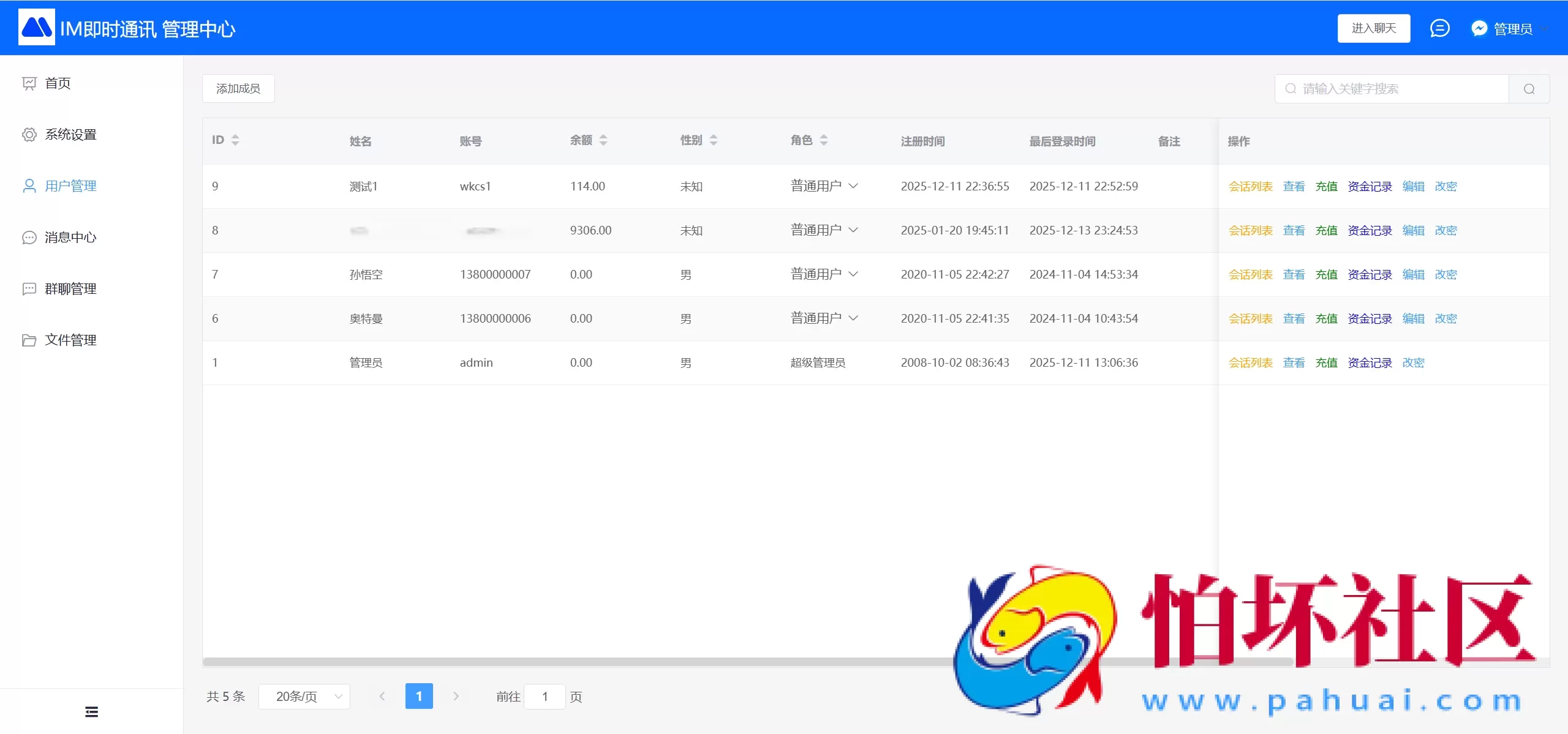Click the 前往 page number input field
The height and width of the screenshot is (734, 1568).
pyautogui.click(x=545, y=696)
